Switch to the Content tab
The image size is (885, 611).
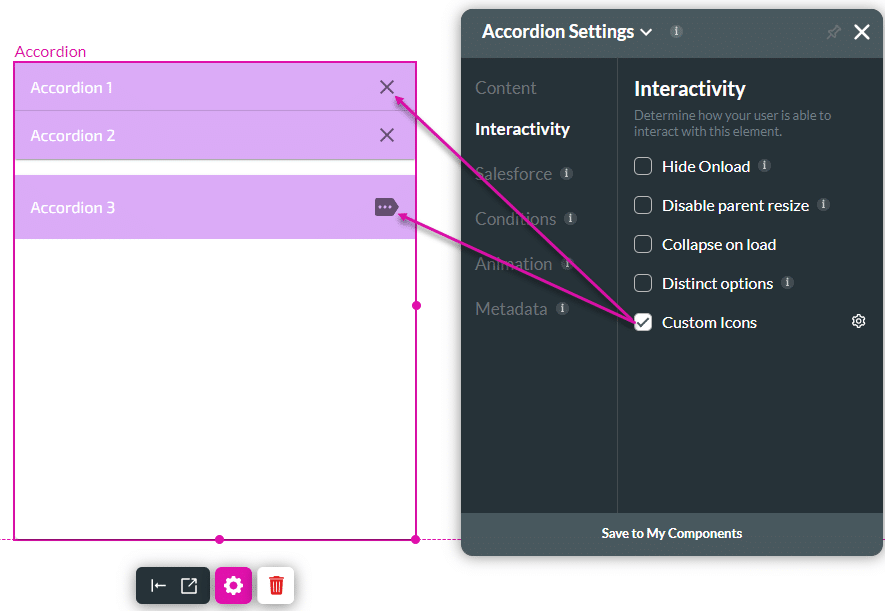505,88
